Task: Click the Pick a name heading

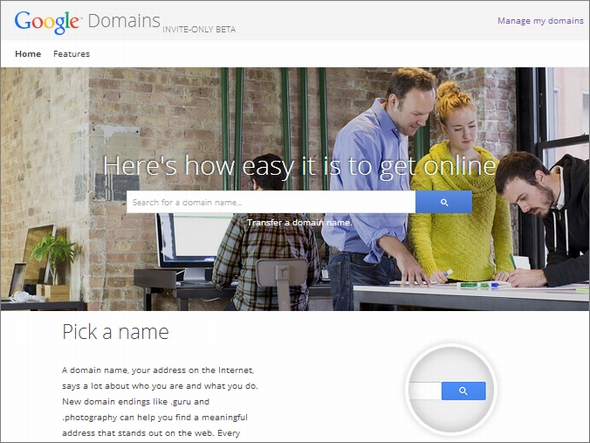Action: click(x=116, y=332)
